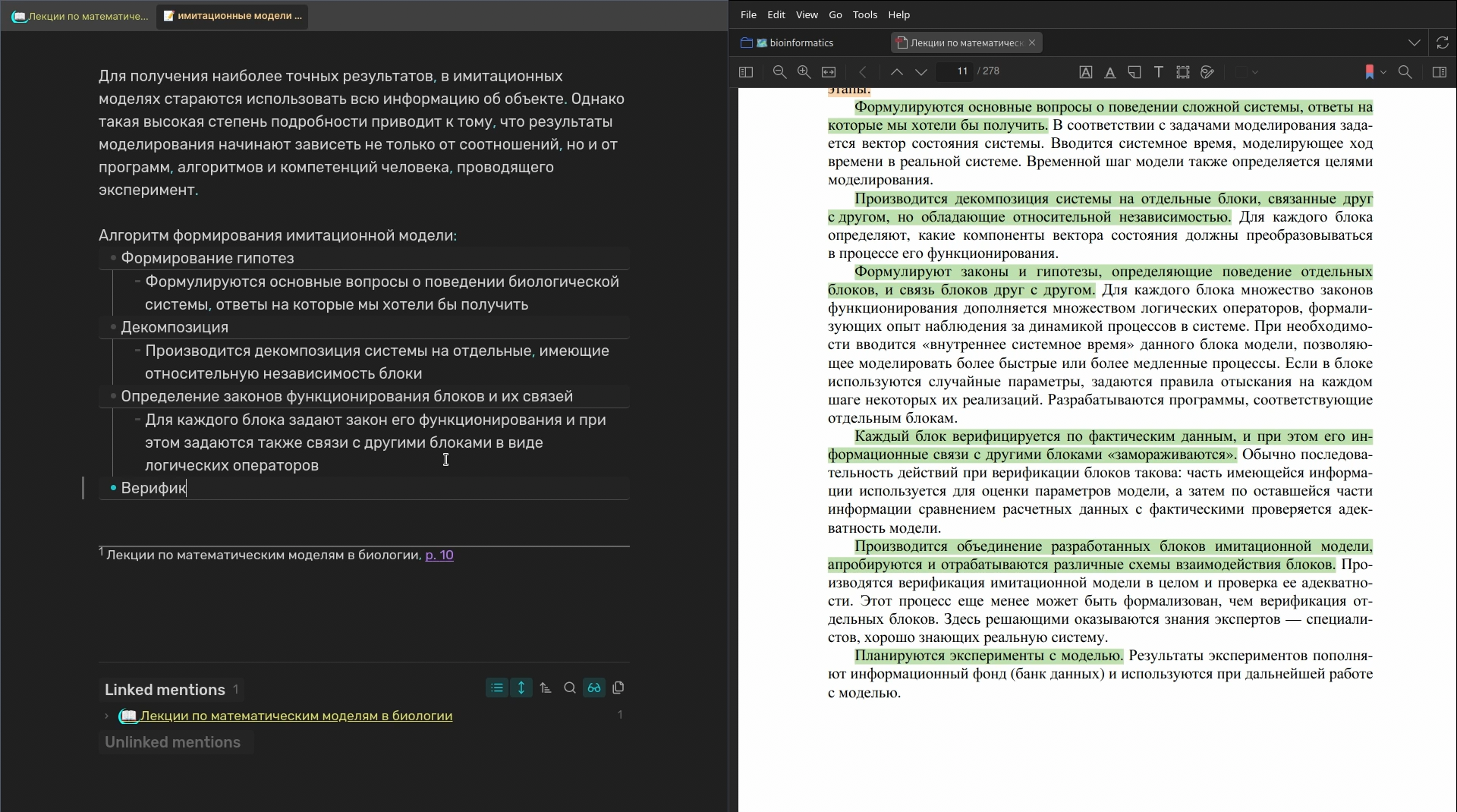The height and width of the screenshot is (812, 1457).
Task: Switch to the Лекции по математиче... note tab
Action: (x=80, y=16)
